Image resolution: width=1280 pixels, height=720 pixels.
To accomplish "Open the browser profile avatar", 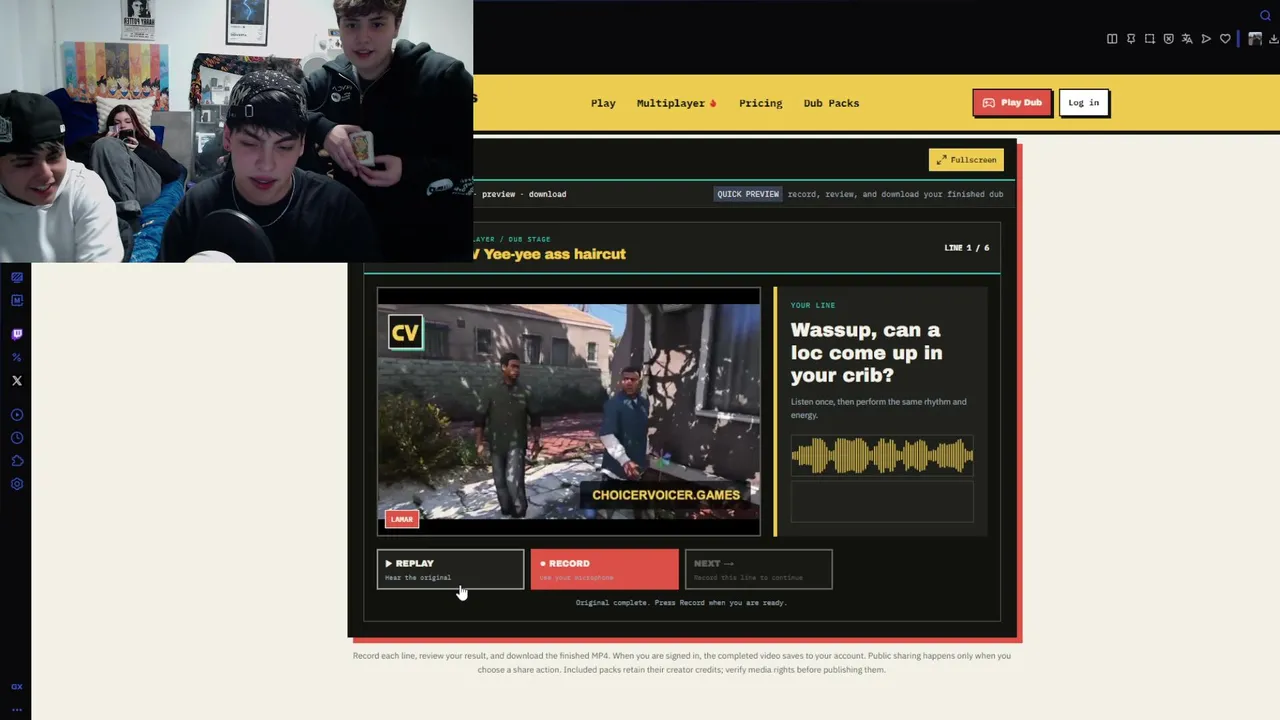I will click(x=1255, y=39).
